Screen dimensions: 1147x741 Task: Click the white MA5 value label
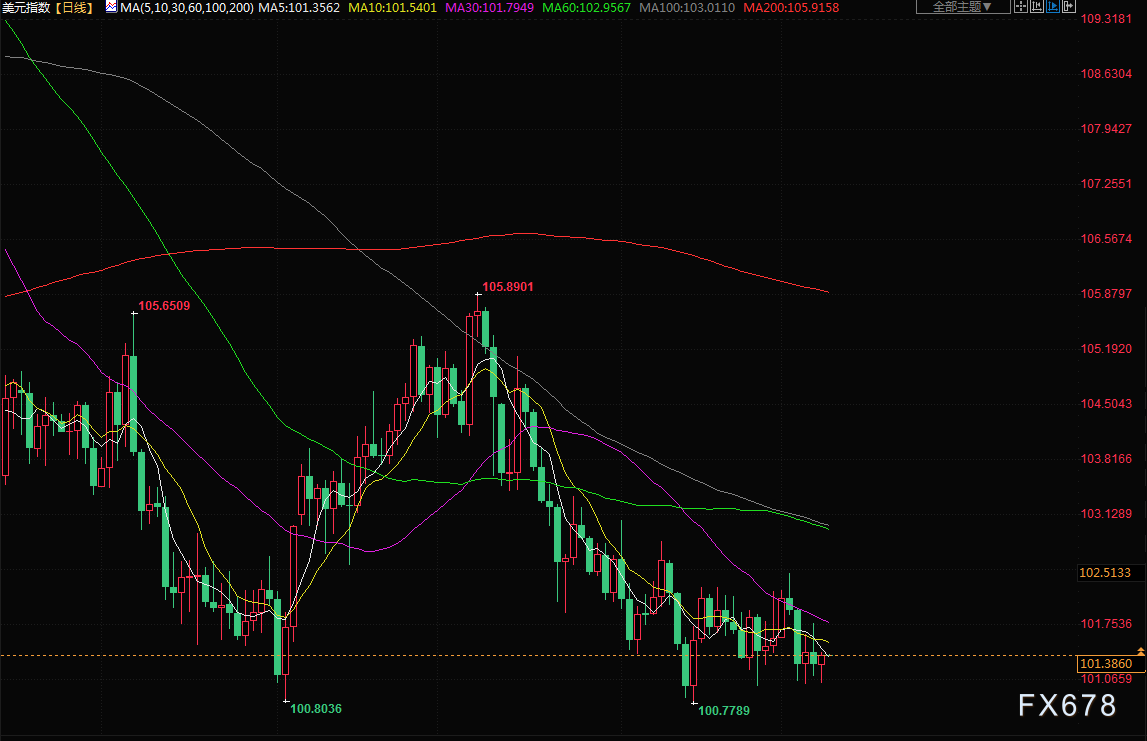(298, 7)
